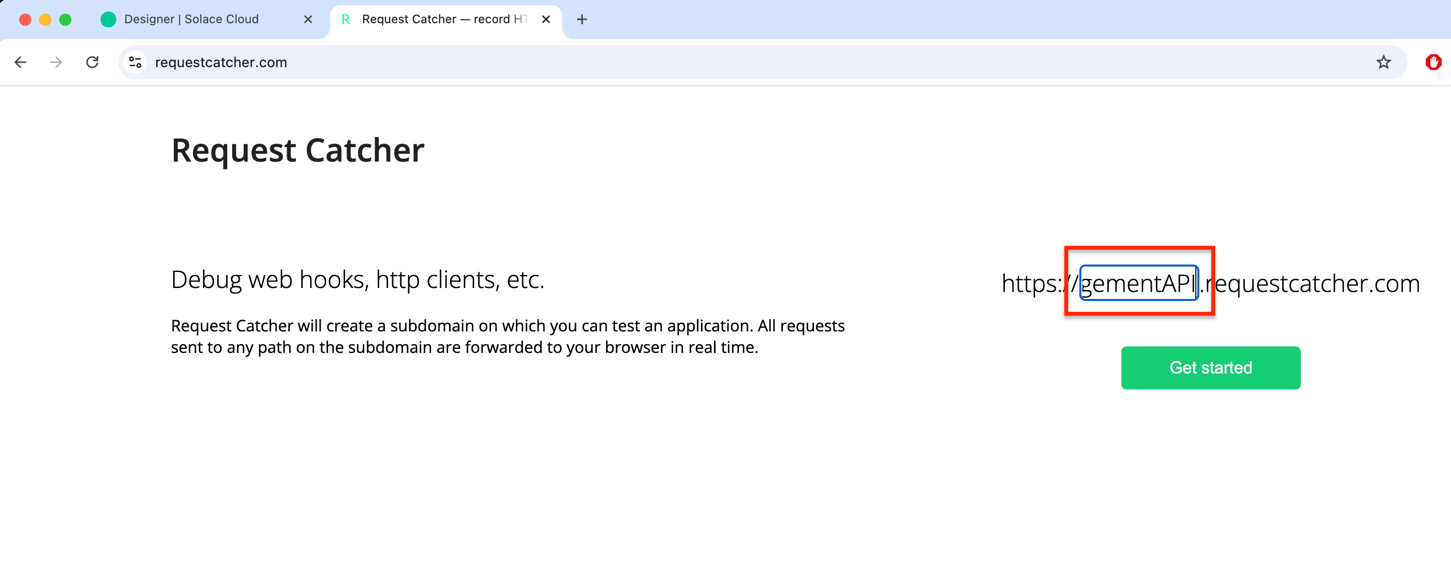This screenshot has height=567, width=1451.
Task: Switch to Designer | Solace Cloud tab
Action: tap(191, 19)
